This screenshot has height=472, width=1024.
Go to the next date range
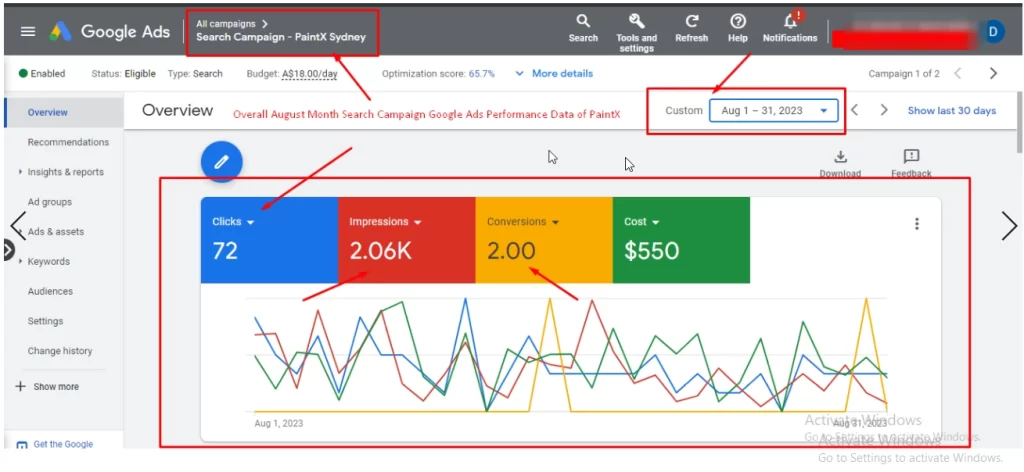click(884, 110)
